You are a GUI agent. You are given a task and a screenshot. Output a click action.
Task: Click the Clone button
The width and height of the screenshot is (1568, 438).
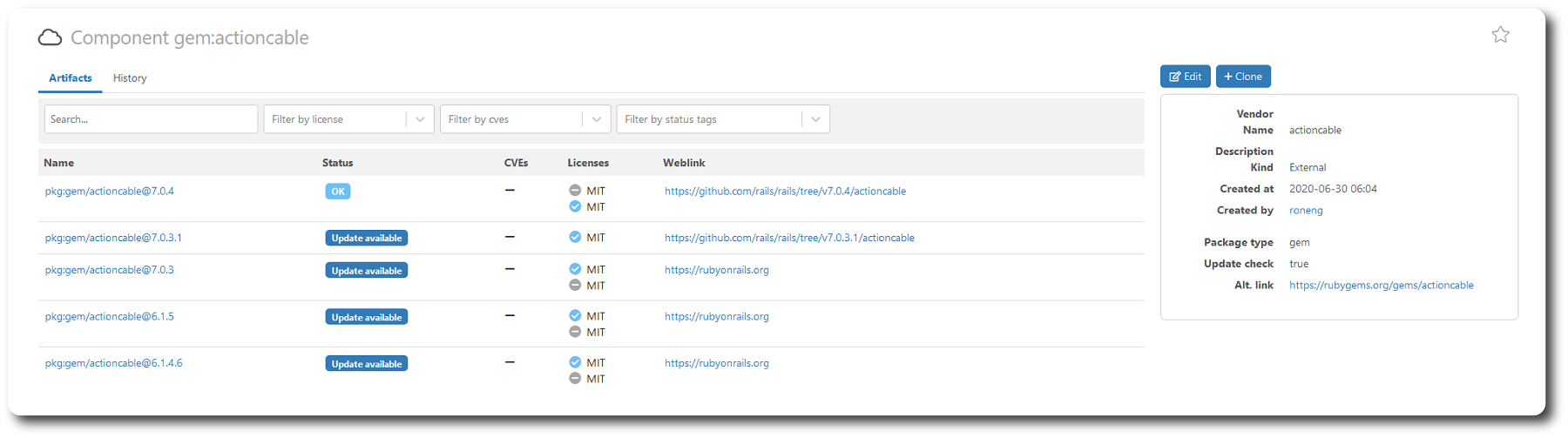(1243, 77)
